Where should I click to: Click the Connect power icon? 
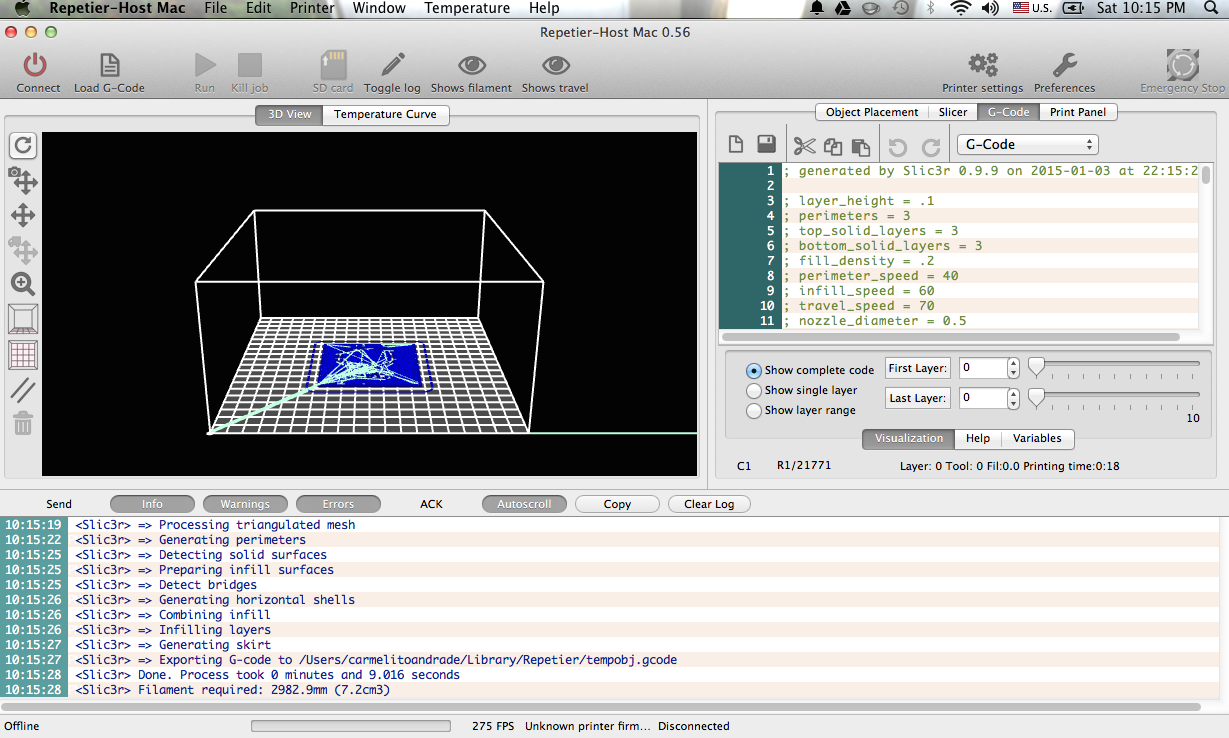tap(36, 66)
